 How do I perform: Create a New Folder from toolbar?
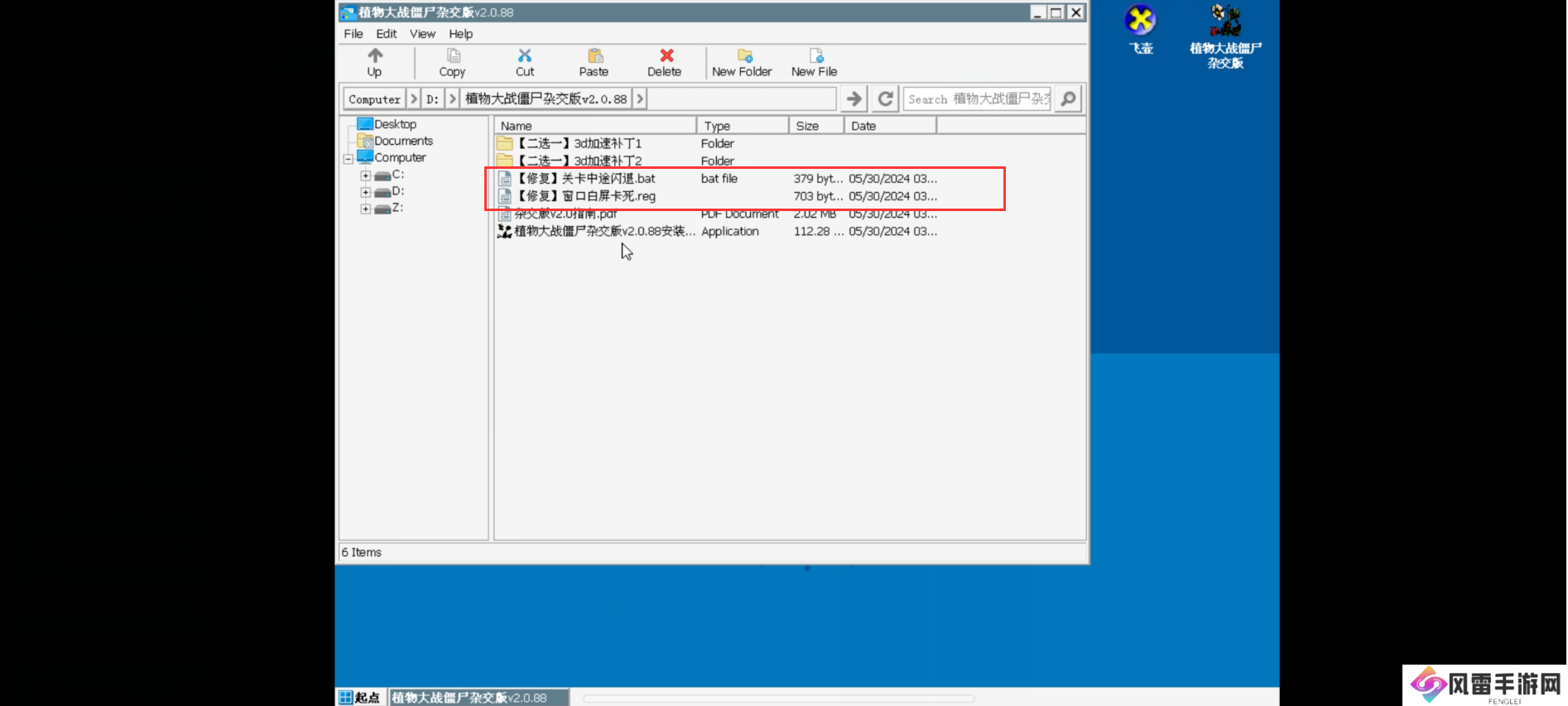(743, 56)
